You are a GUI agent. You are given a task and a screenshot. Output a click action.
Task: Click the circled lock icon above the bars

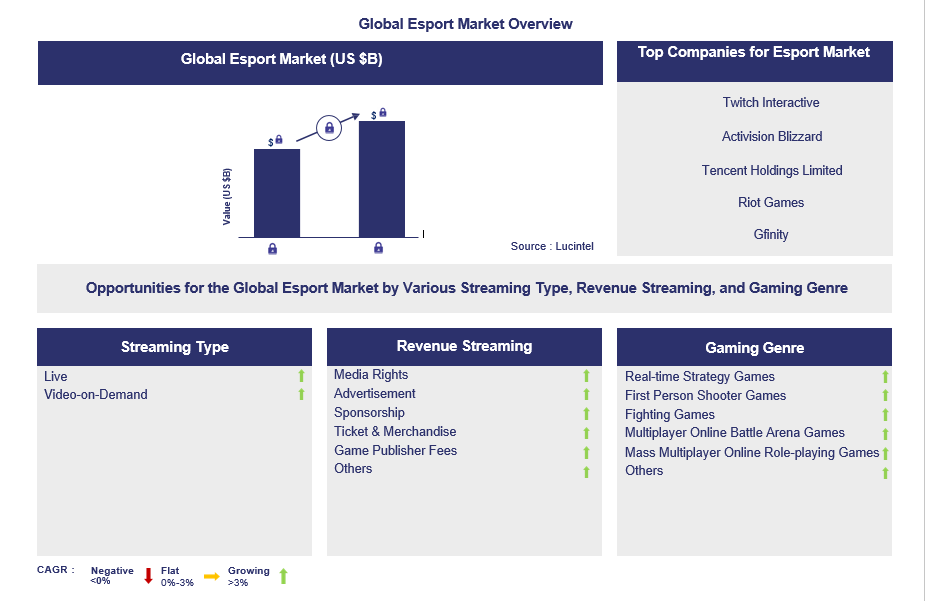click(x=329, y=128)
